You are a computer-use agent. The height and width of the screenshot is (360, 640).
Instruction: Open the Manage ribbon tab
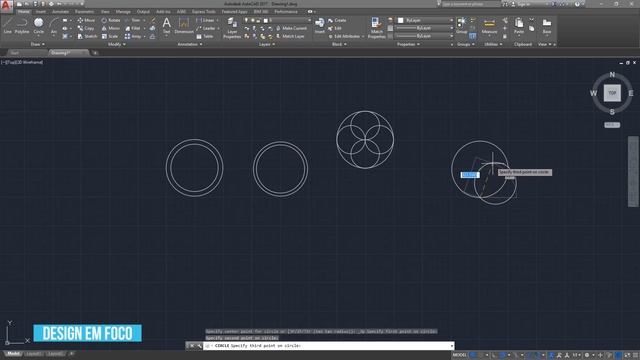pos(123,12)
